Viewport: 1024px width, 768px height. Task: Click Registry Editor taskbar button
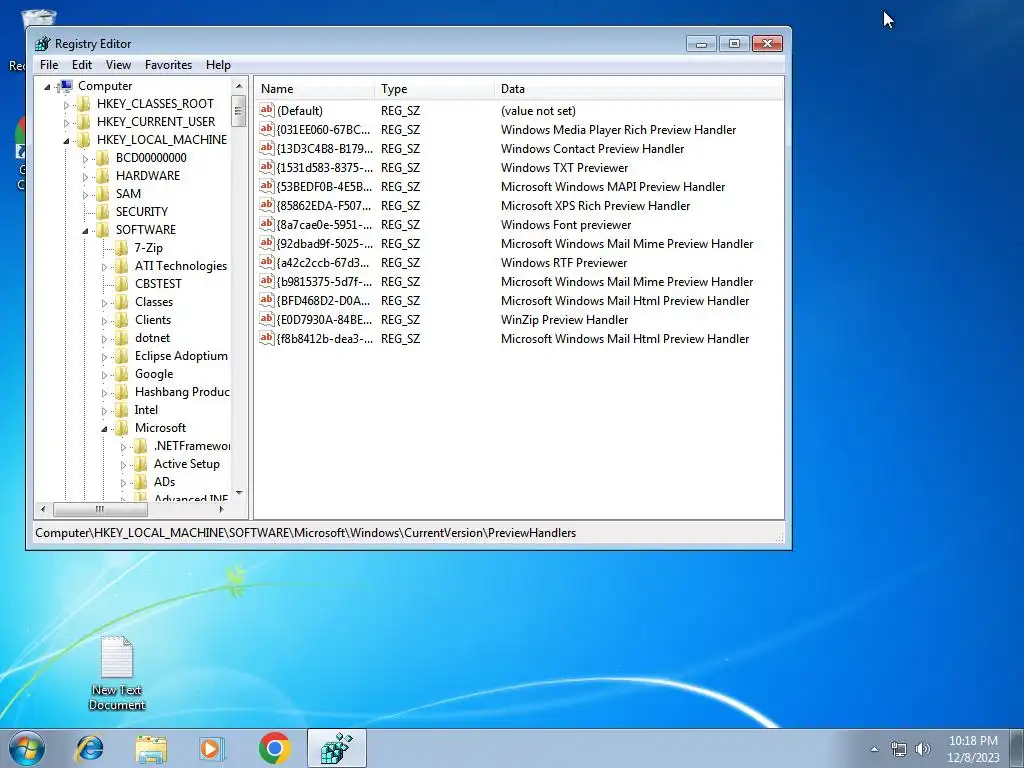pos(336,748)
